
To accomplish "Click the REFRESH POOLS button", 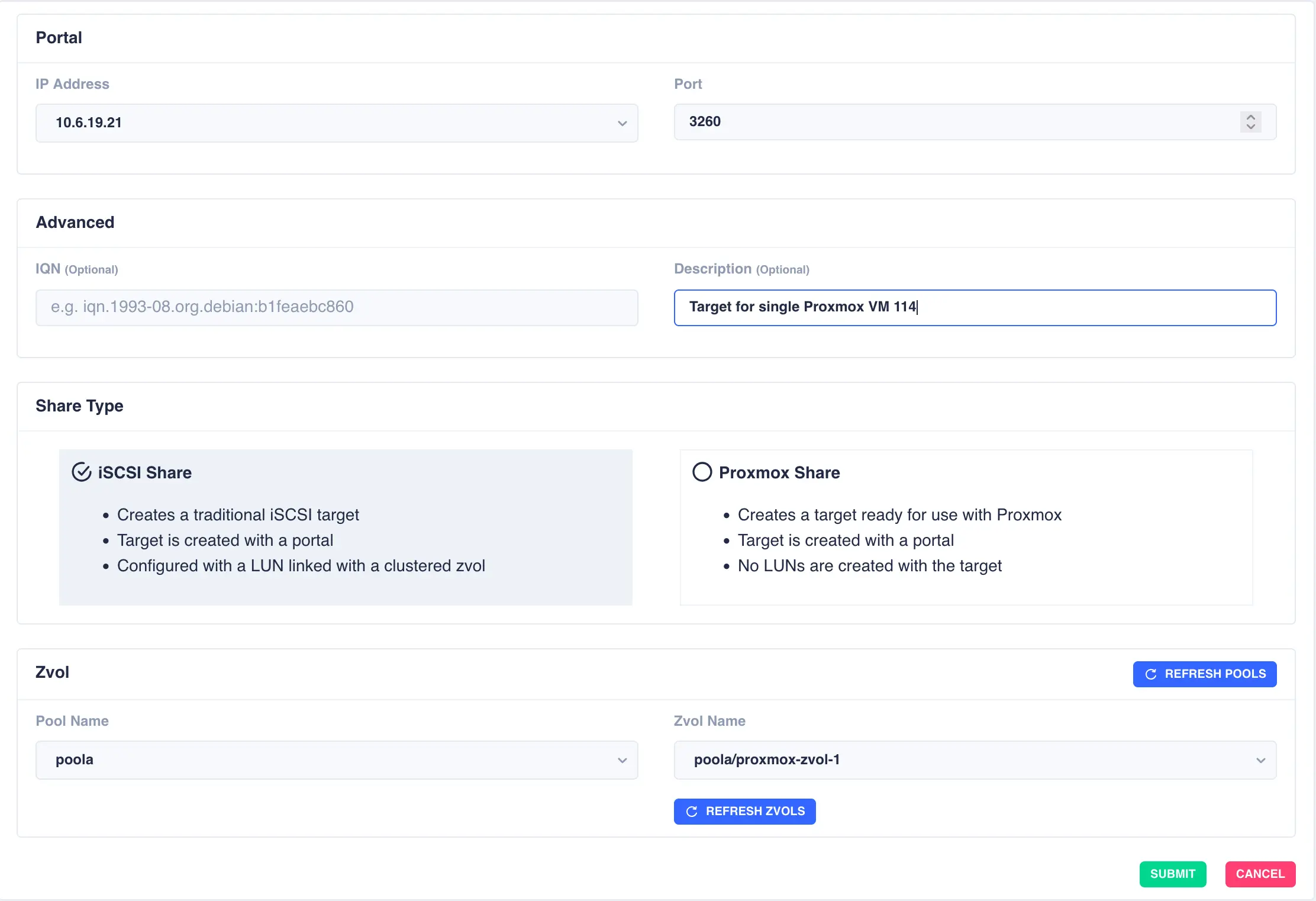I will tap(1204, 674).
